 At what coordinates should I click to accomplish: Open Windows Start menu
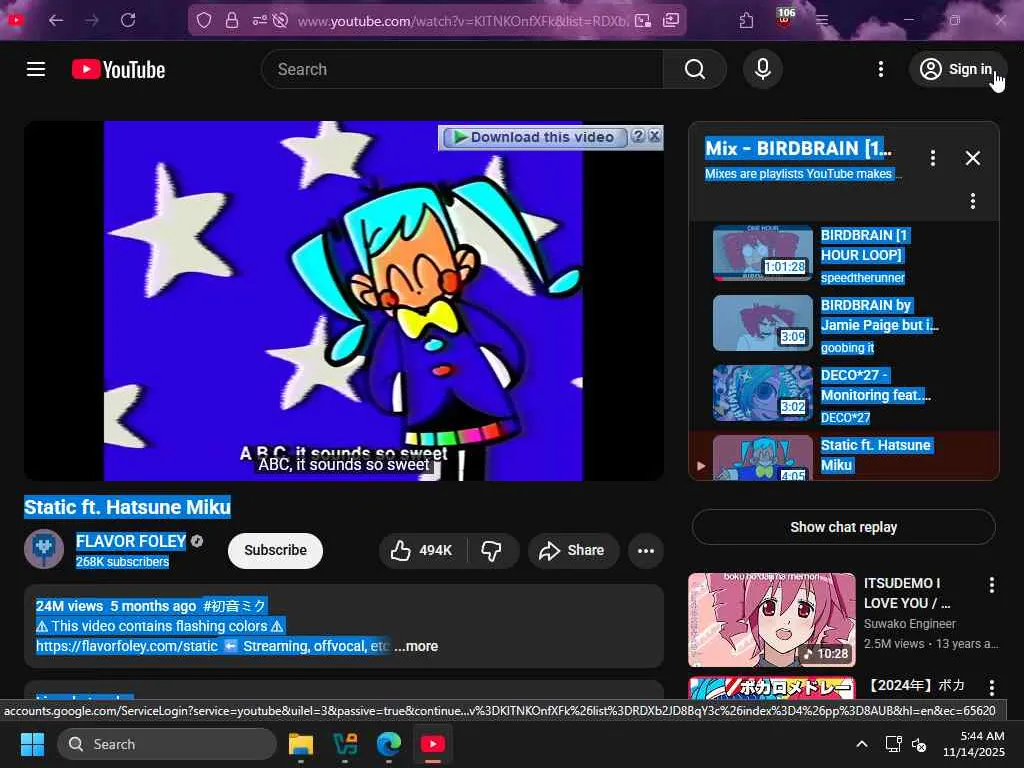click(x=32, y=744)
